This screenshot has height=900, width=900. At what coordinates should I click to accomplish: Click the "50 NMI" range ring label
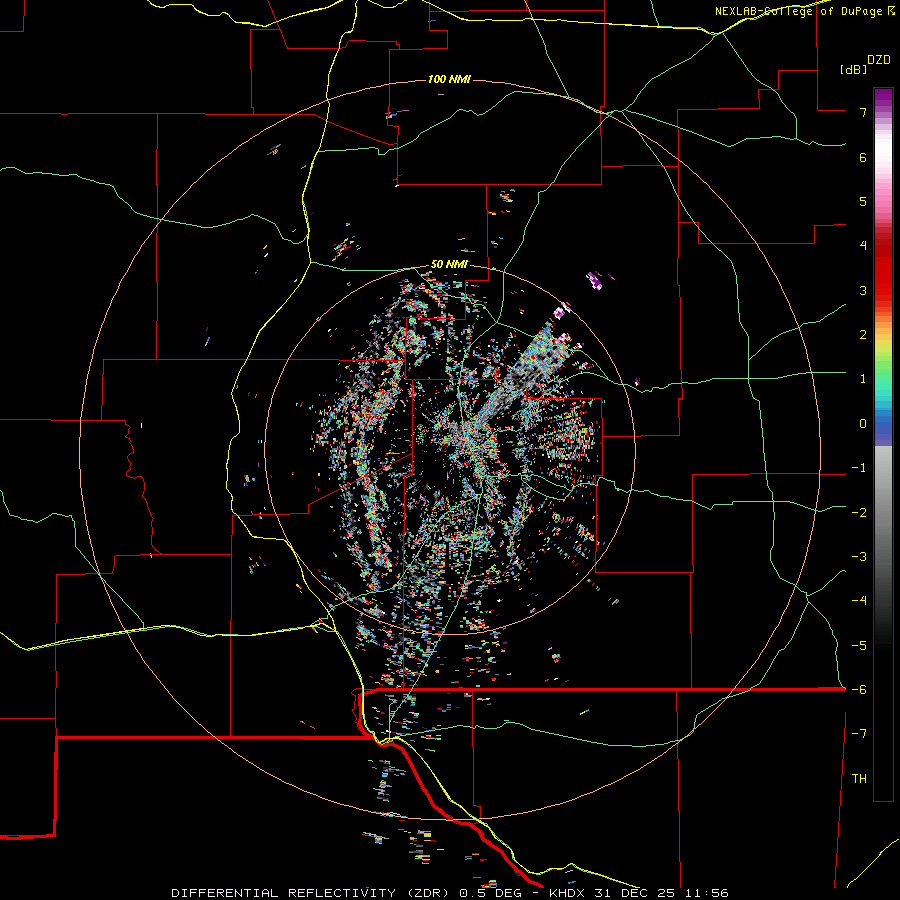click(449, 265)
